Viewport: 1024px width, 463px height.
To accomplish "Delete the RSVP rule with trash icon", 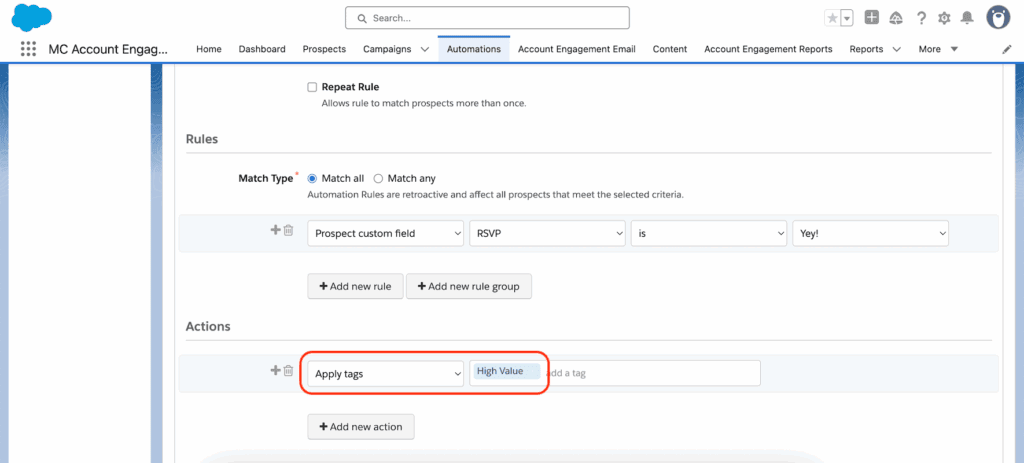I will point(288,230).
